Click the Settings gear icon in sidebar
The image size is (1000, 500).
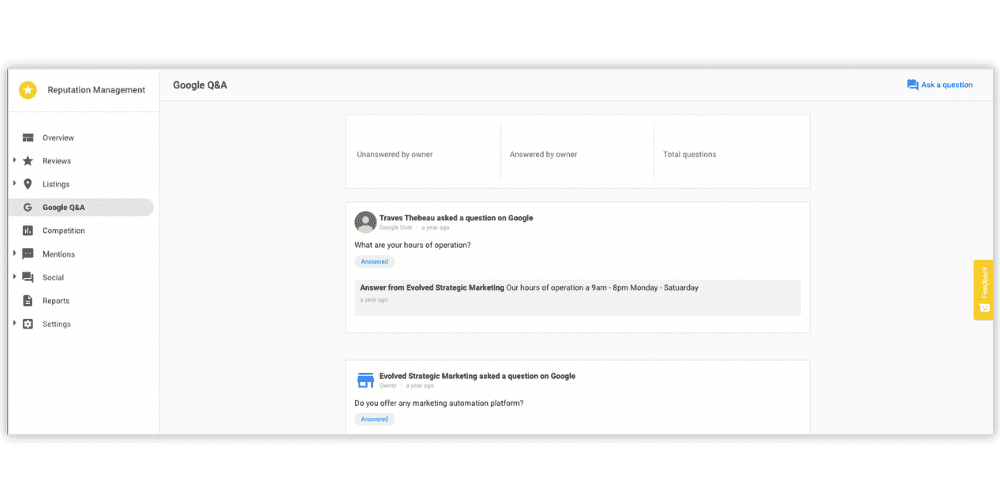(28, 324)
